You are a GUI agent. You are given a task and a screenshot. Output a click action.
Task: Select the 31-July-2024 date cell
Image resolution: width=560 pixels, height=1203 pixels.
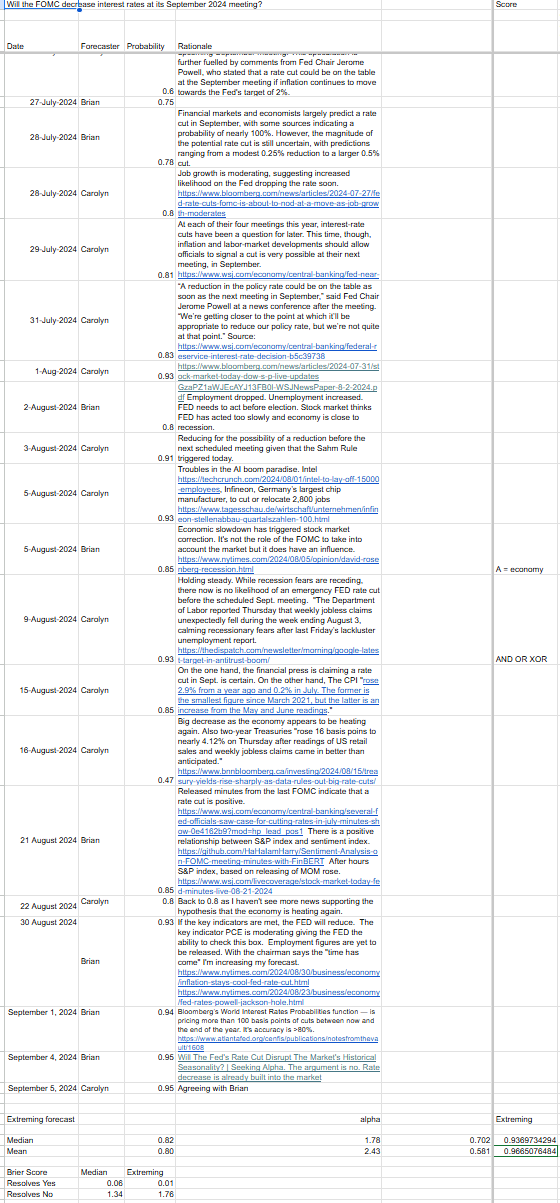41,320
